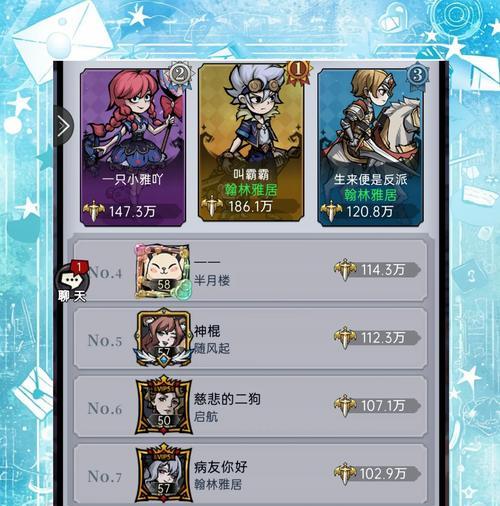Select the third-place card 生来便是反派
The height and width of the screenshot is (506, 500).
coord(370,148)
